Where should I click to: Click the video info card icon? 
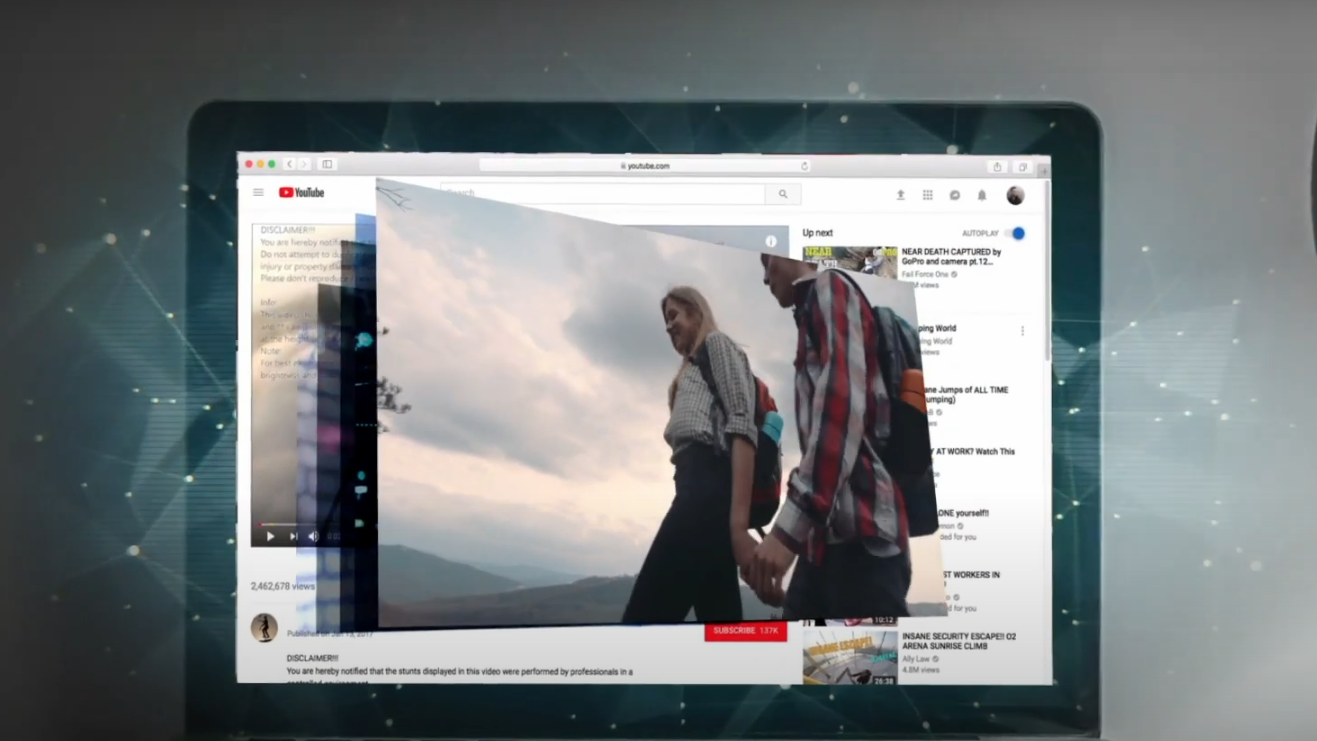point(771,241)
